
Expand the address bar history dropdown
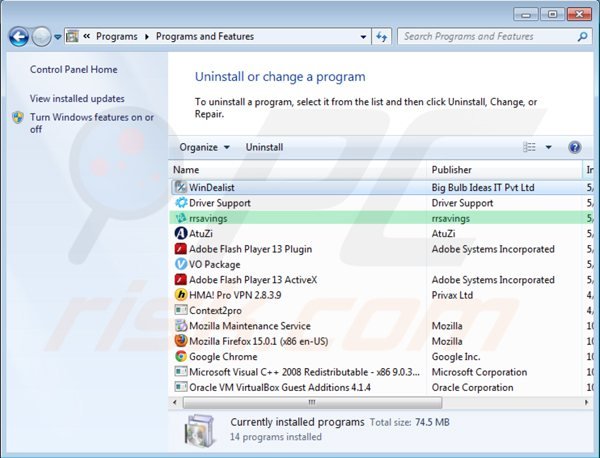point(363,37)
